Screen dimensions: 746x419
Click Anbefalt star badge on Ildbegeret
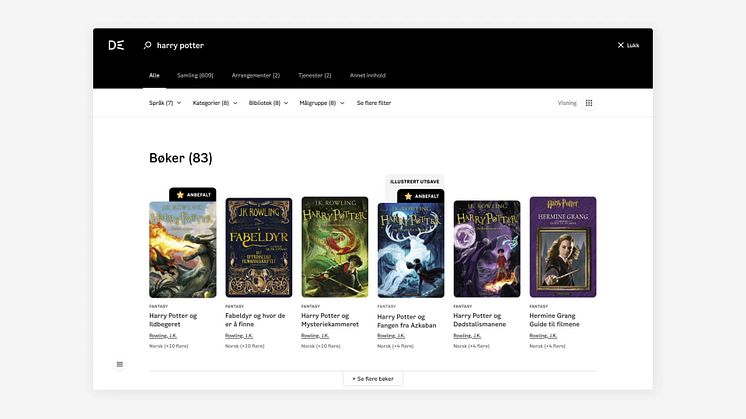193,195
